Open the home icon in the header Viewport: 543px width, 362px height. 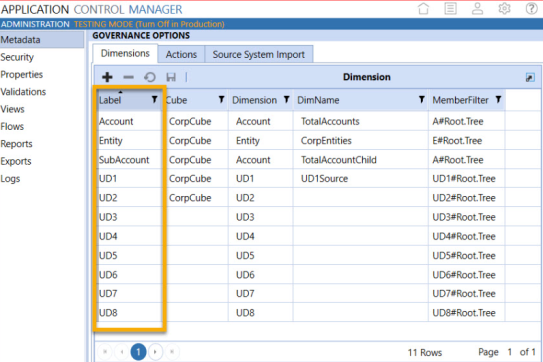coord(423,8)
